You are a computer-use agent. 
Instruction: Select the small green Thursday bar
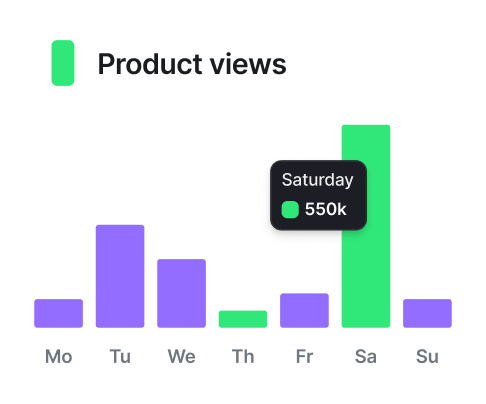[x=243, y=319]
